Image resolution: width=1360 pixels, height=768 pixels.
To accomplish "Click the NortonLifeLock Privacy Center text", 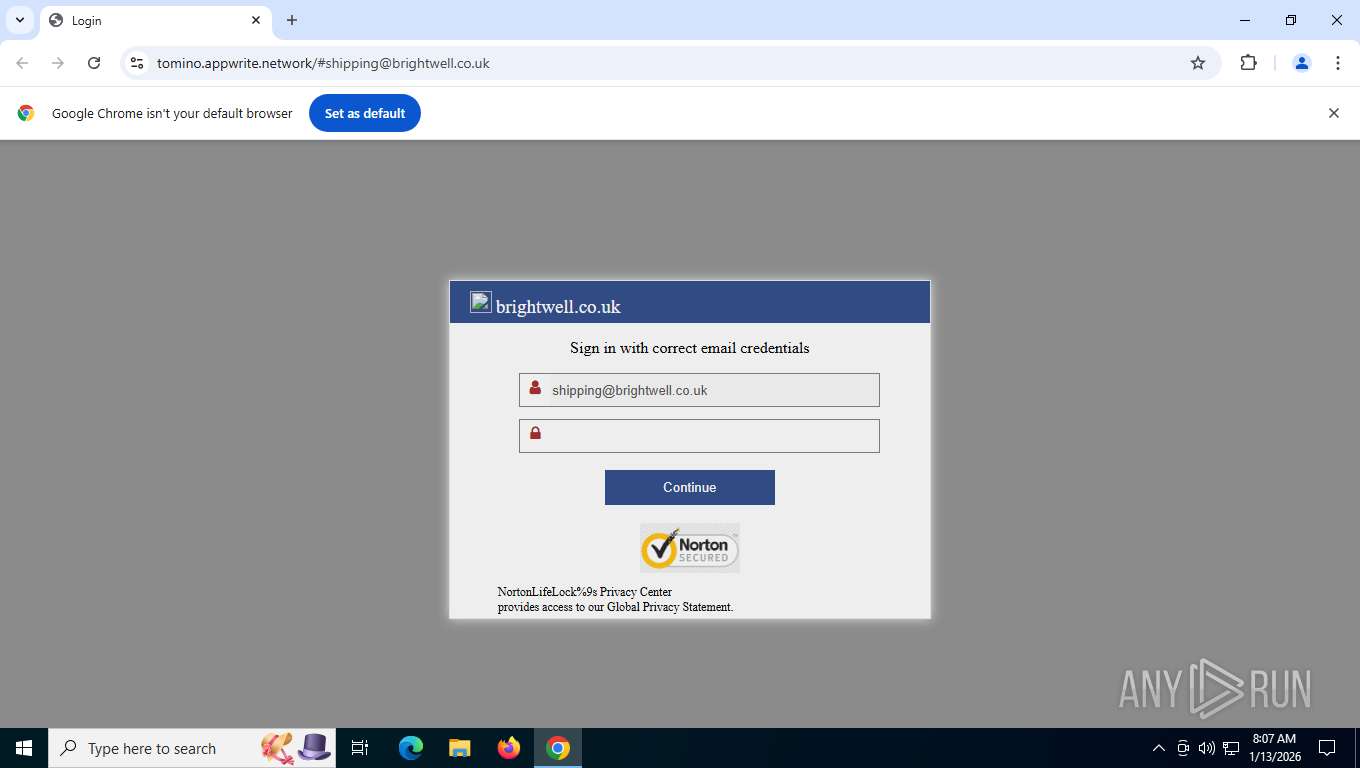I will tap(585, 592).
